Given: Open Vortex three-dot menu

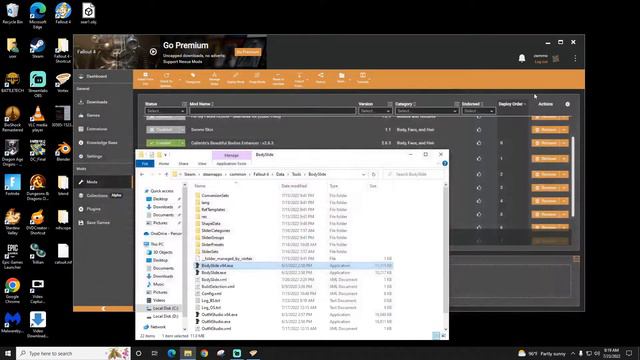Looking at the screenshot, I should click(575, 58).
